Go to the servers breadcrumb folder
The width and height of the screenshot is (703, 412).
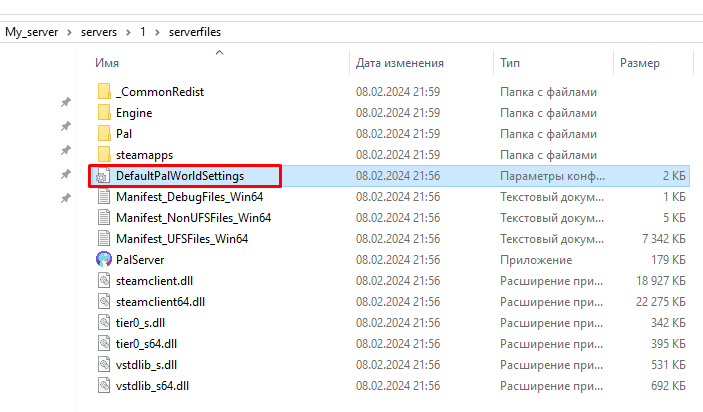pos(99,32)
